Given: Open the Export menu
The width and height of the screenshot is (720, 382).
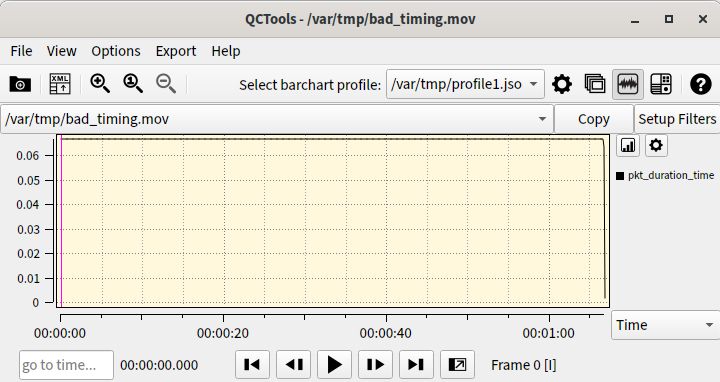Looking at the screenshot, I should [x=176, y=51].
